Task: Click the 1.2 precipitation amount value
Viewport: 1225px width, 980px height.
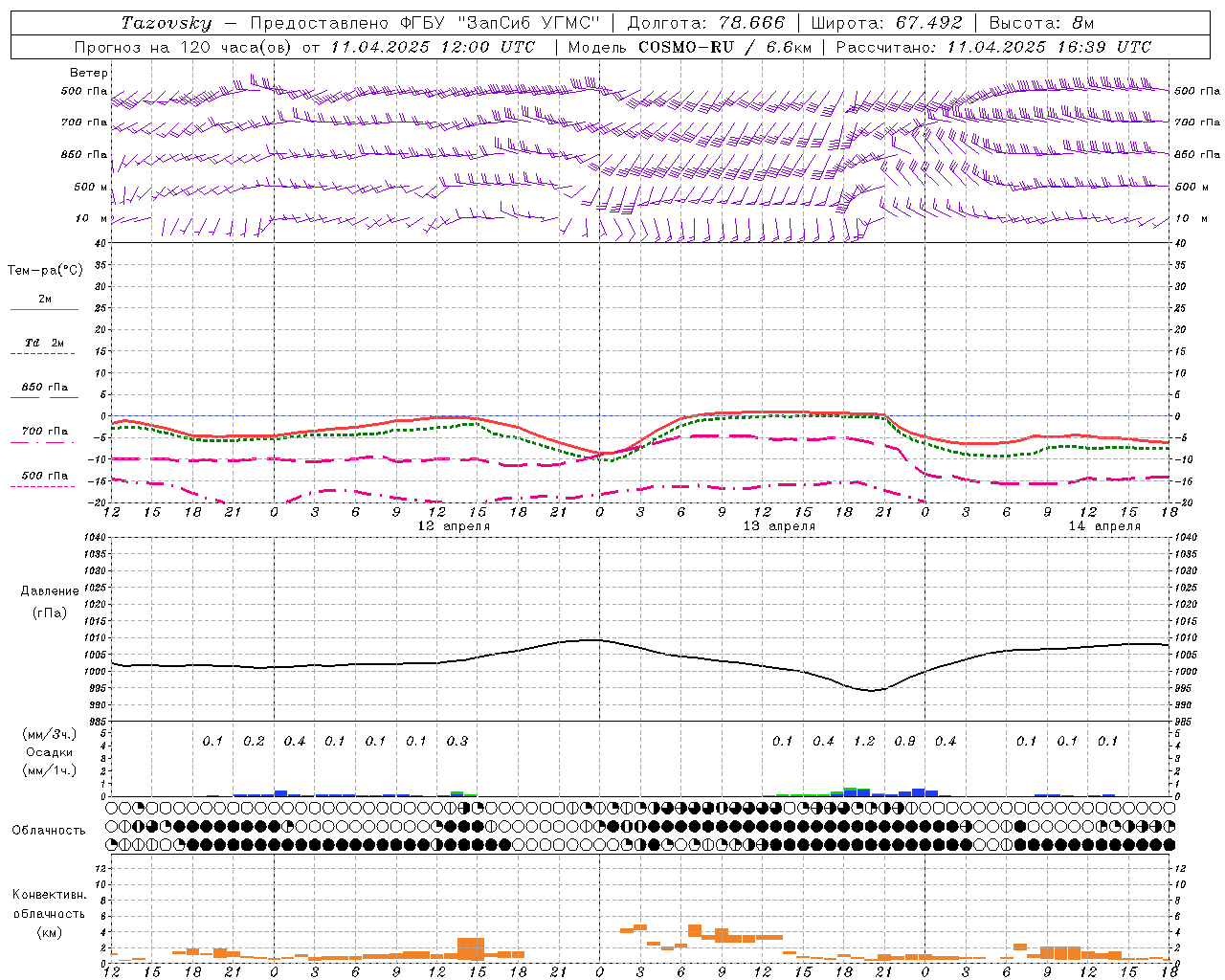Action: (864, 742)
